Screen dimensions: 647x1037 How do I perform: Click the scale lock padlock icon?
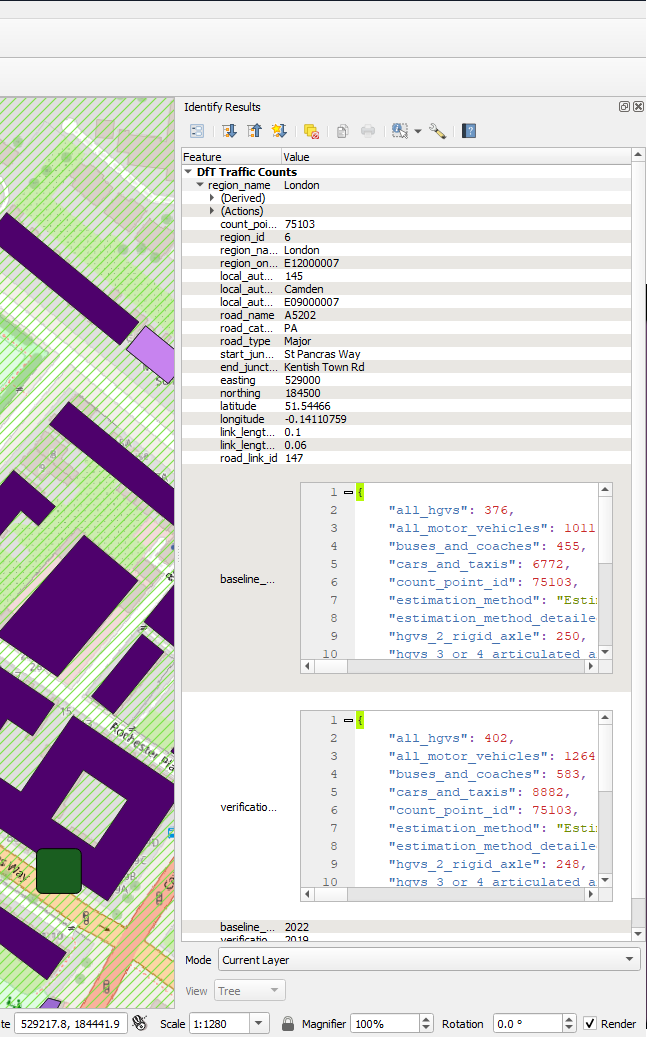(287, 1024)
